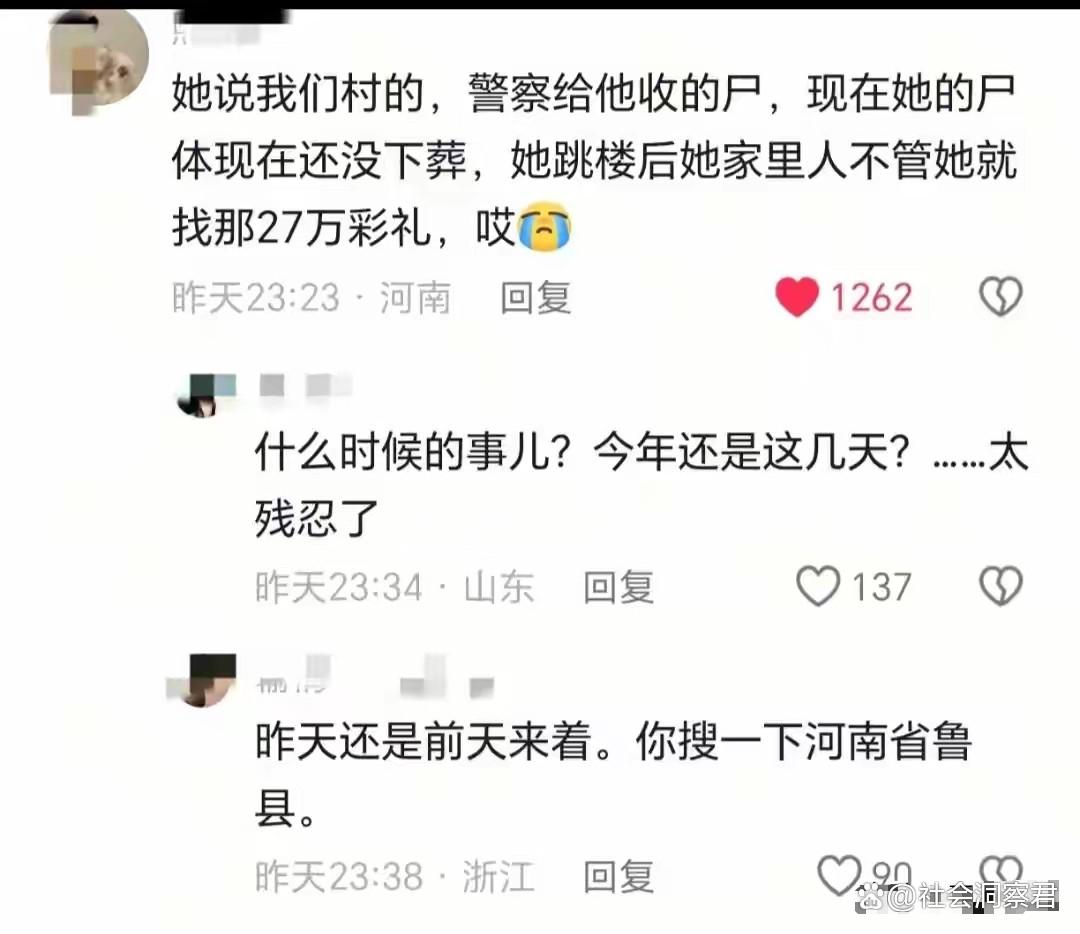Select reply text mentioning 河南省鲁县
The width and height of the screenshot is (1080, 934).
pyautogui.click(x=613, y=773)
